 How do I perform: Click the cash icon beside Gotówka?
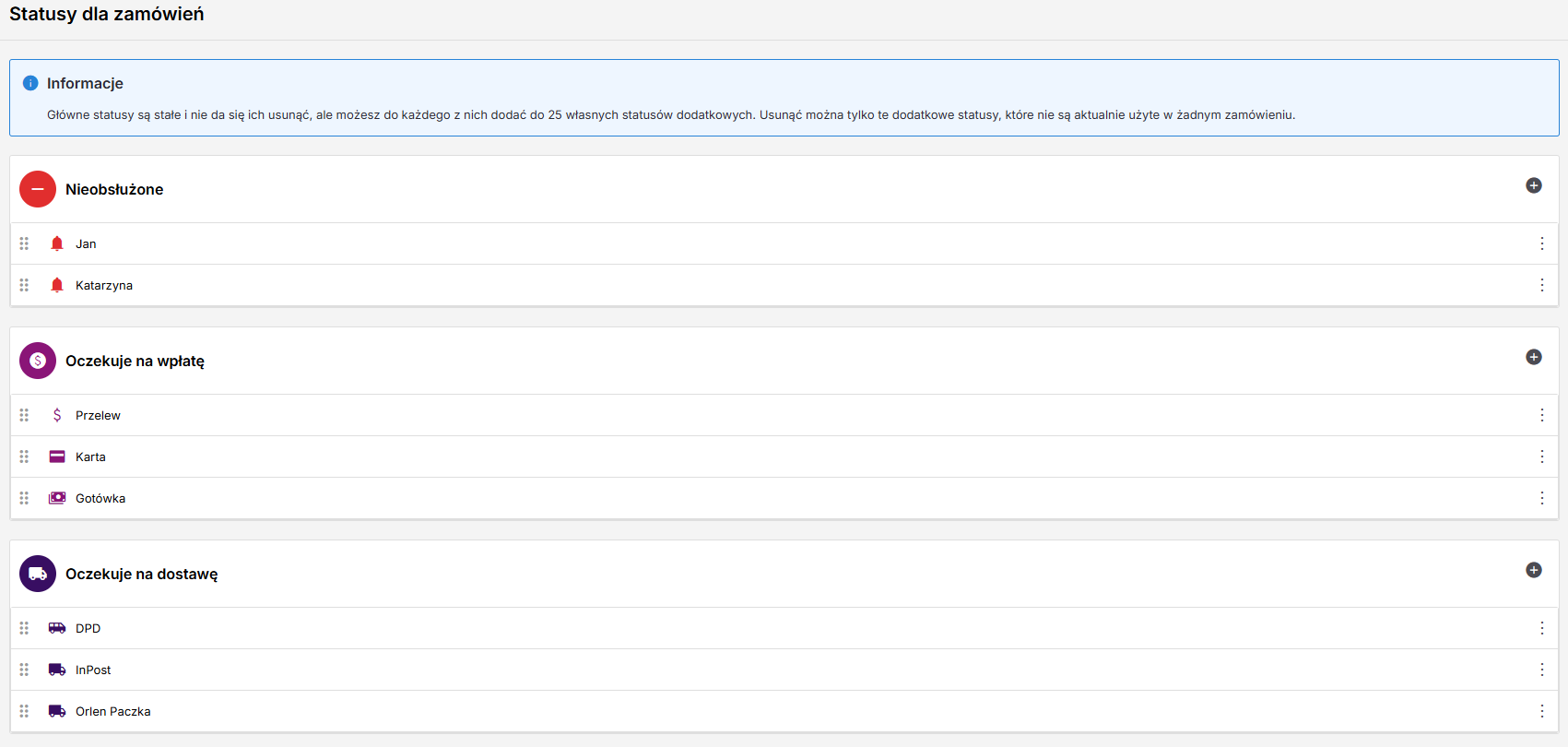pos(57,498)
